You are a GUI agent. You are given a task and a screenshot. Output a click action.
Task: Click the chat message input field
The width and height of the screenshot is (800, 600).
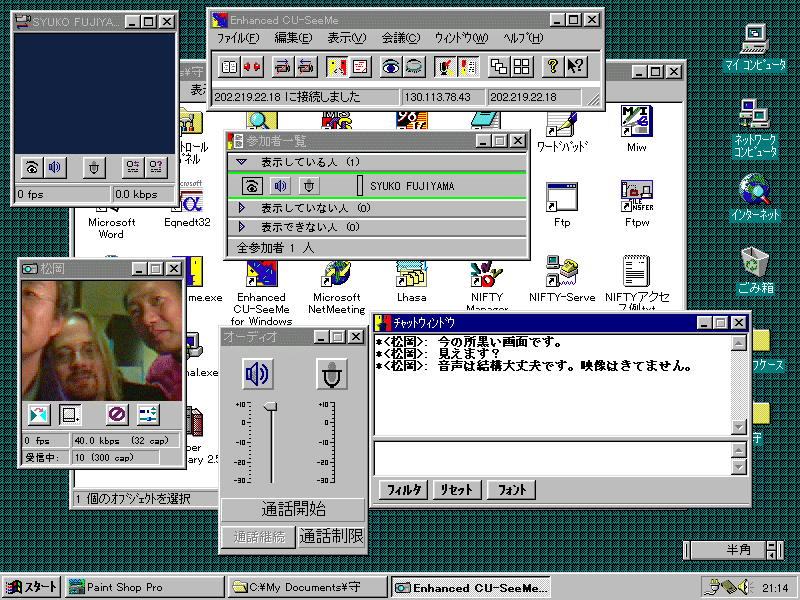[x=553, y=459]
